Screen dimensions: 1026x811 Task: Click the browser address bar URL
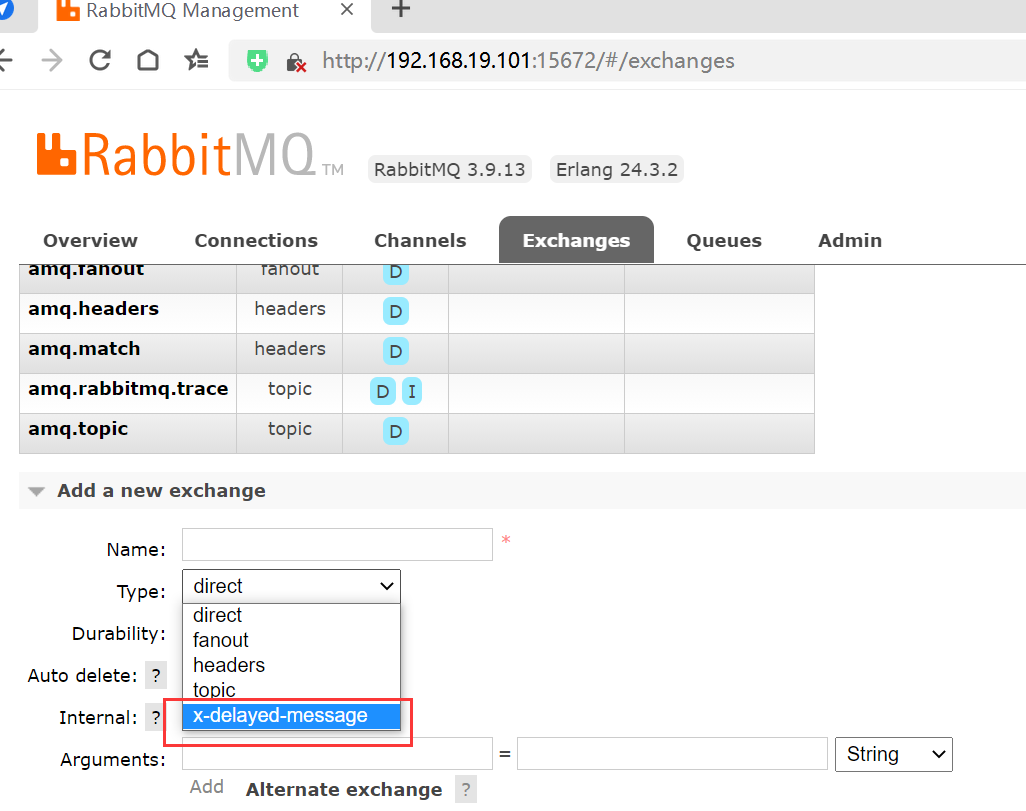pyautogui.click(x=528, y=61)
